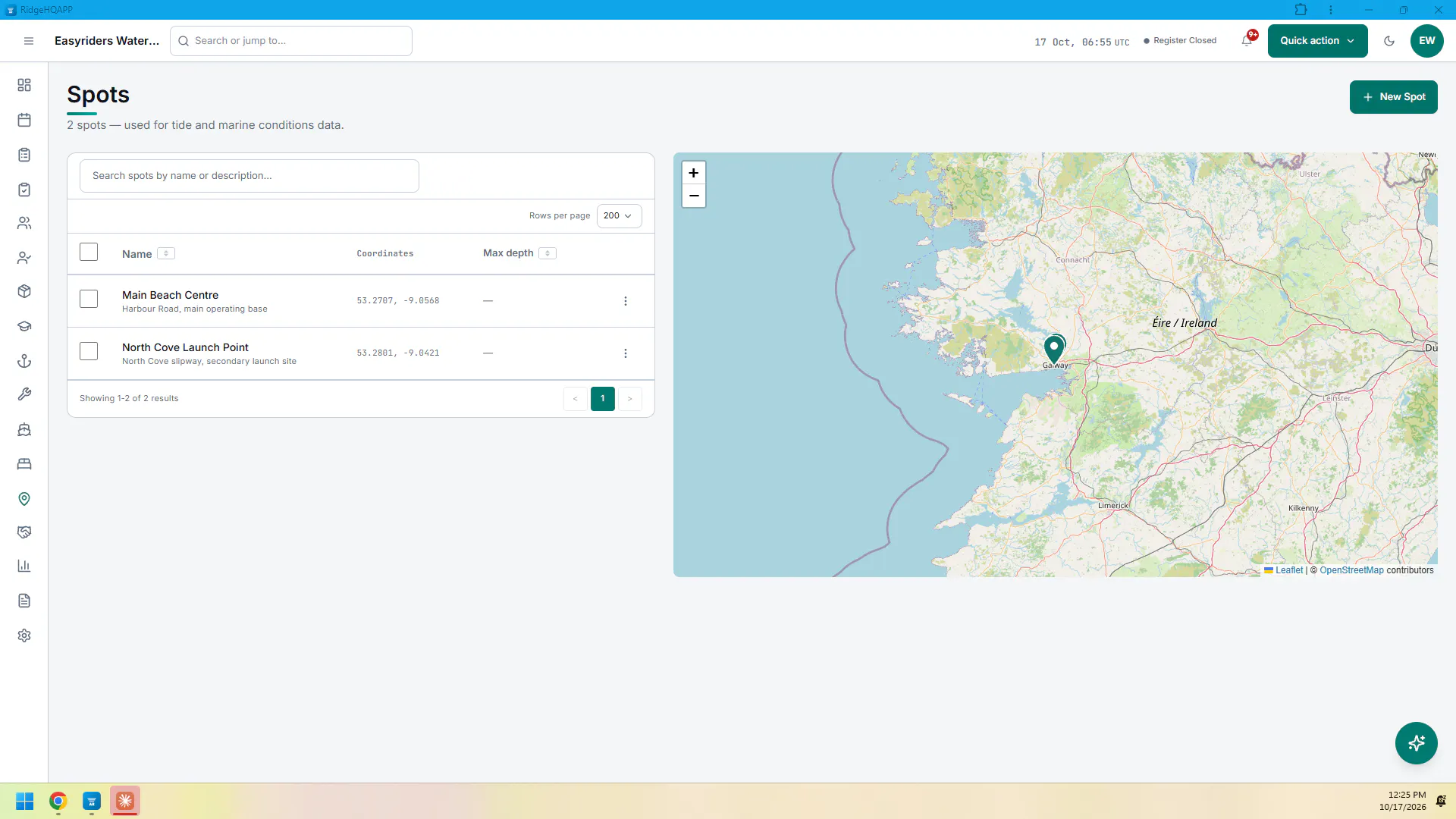Viewport: 1456px width, 819px height.
Task: Open the wrench maintenance icon in sidebar
Action: click(24, 394)
